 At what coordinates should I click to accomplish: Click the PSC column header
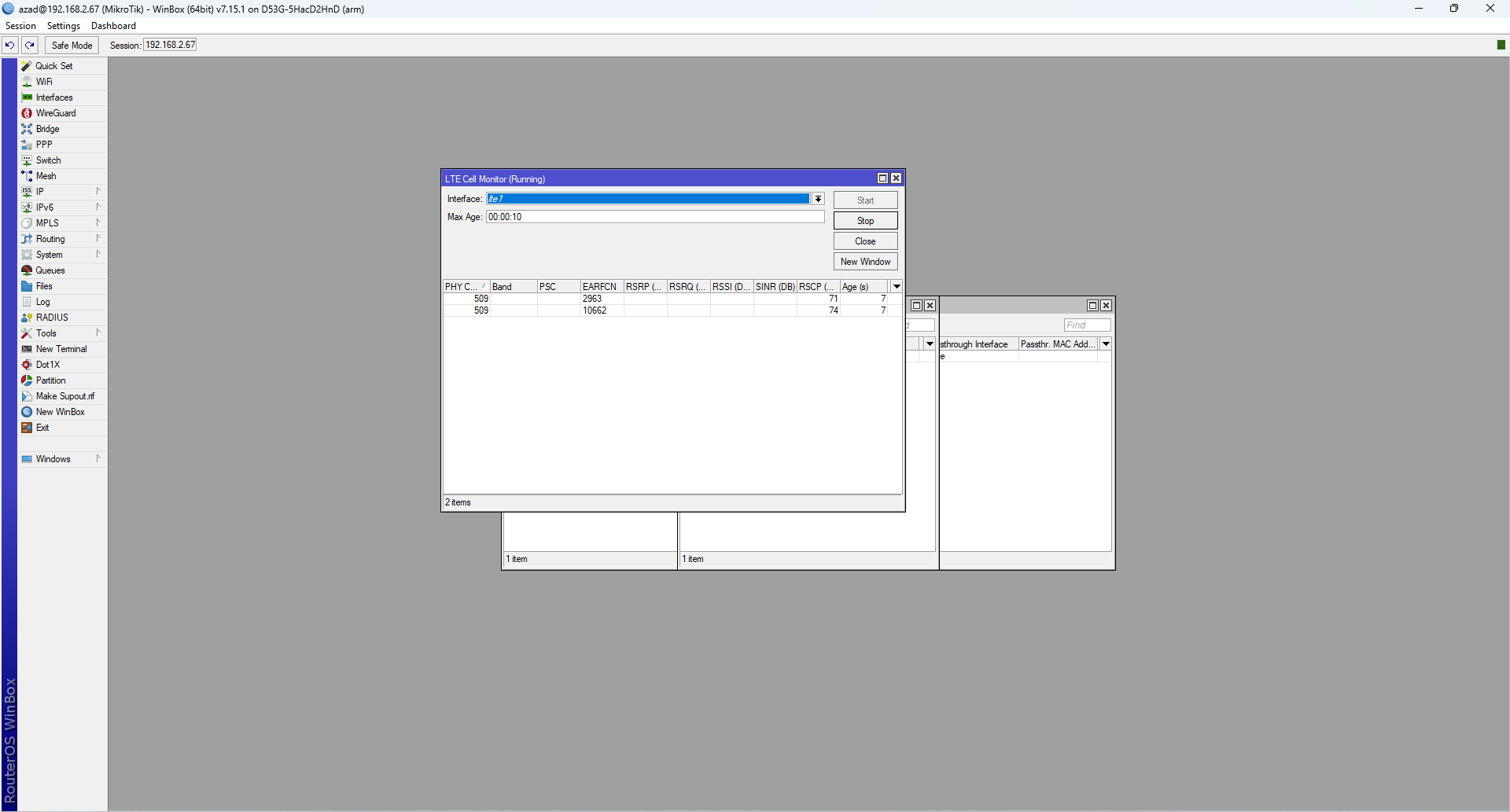point(559,287)
